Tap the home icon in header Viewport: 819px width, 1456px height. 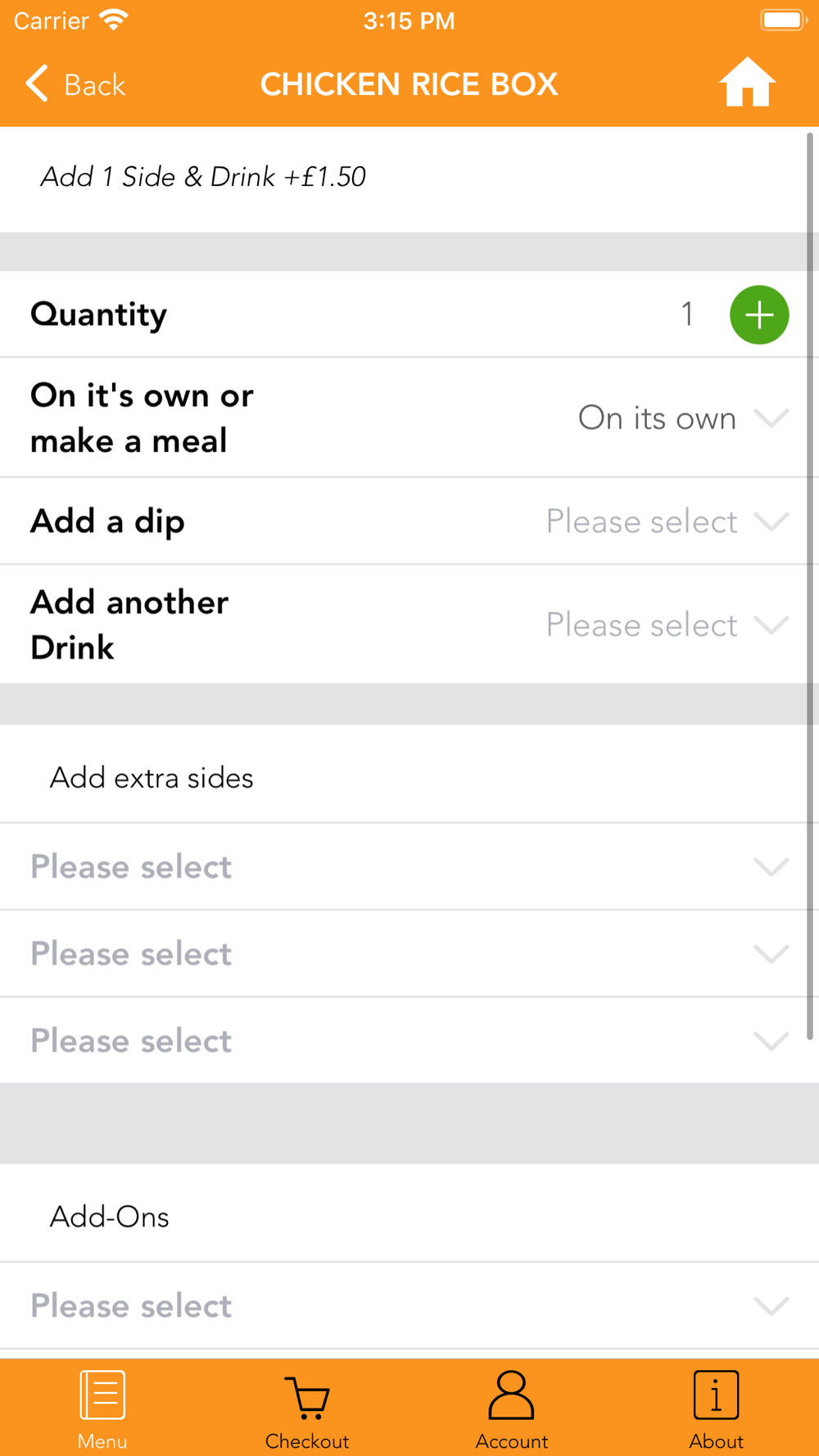[x=747, y=83]
